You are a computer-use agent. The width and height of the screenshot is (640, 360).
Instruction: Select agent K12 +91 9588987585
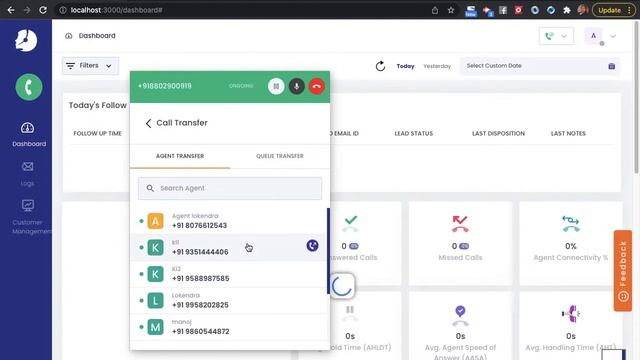(x=229, y=274)
